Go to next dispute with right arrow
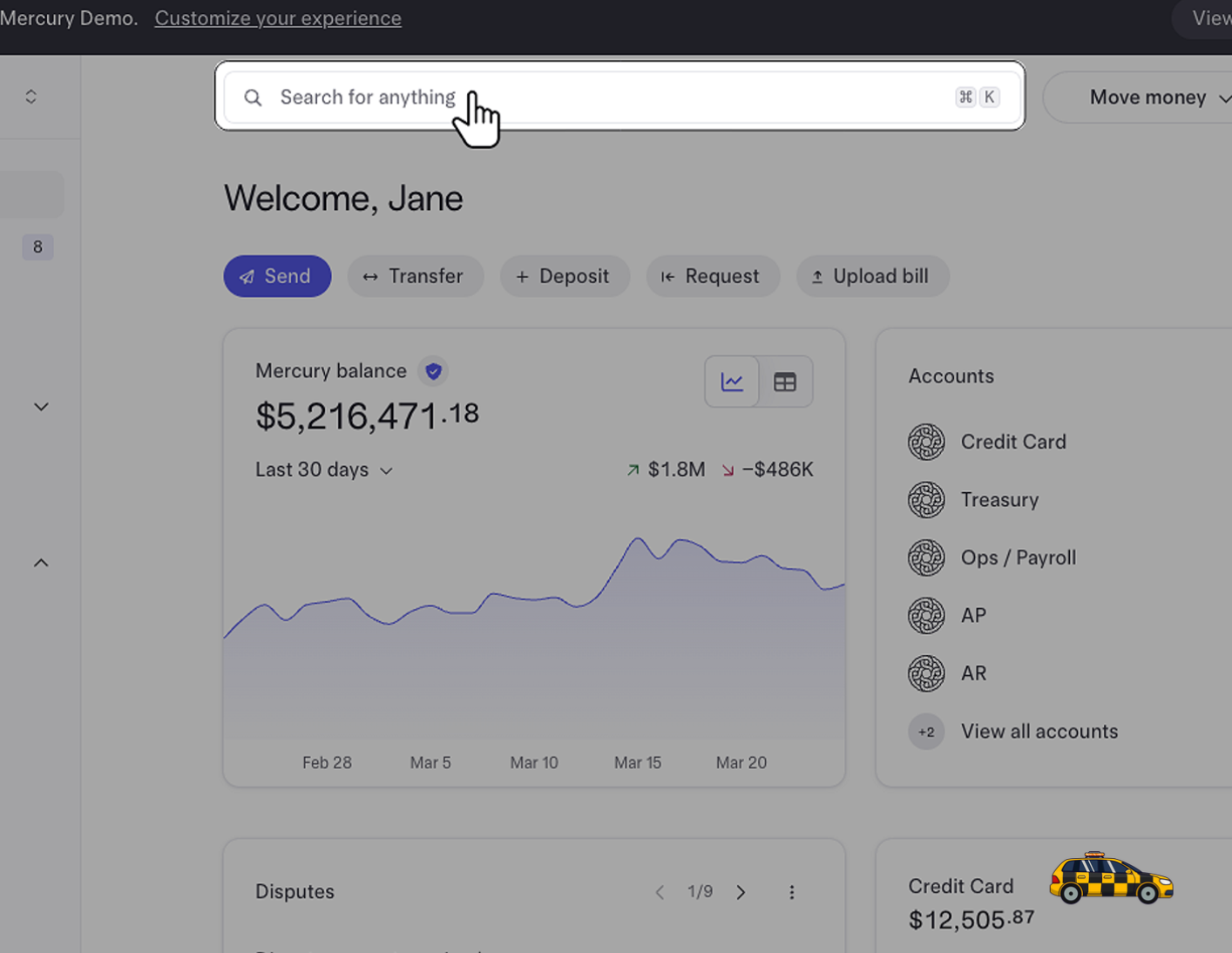1232x953 pixels. 741,892
